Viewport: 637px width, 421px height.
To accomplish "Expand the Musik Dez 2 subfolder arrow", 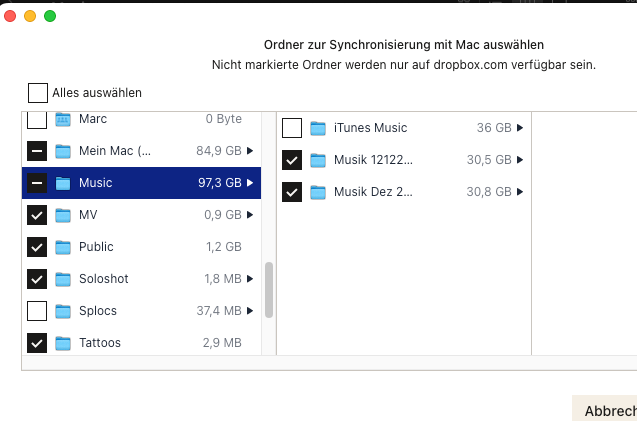I will (x=519, y=192).
